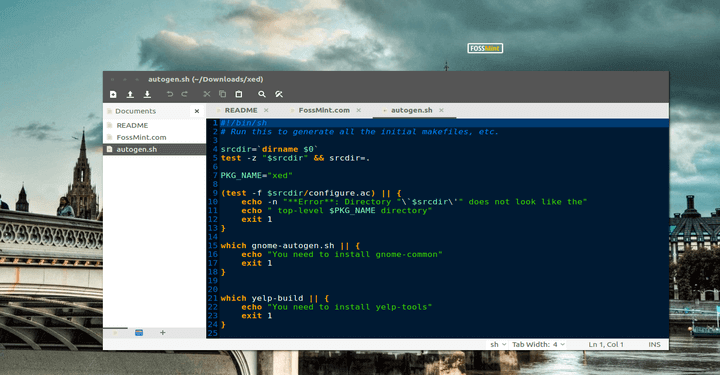Switch to the README tab
The height and width of the screenshot is (375, 720).
tap(241, 110)
